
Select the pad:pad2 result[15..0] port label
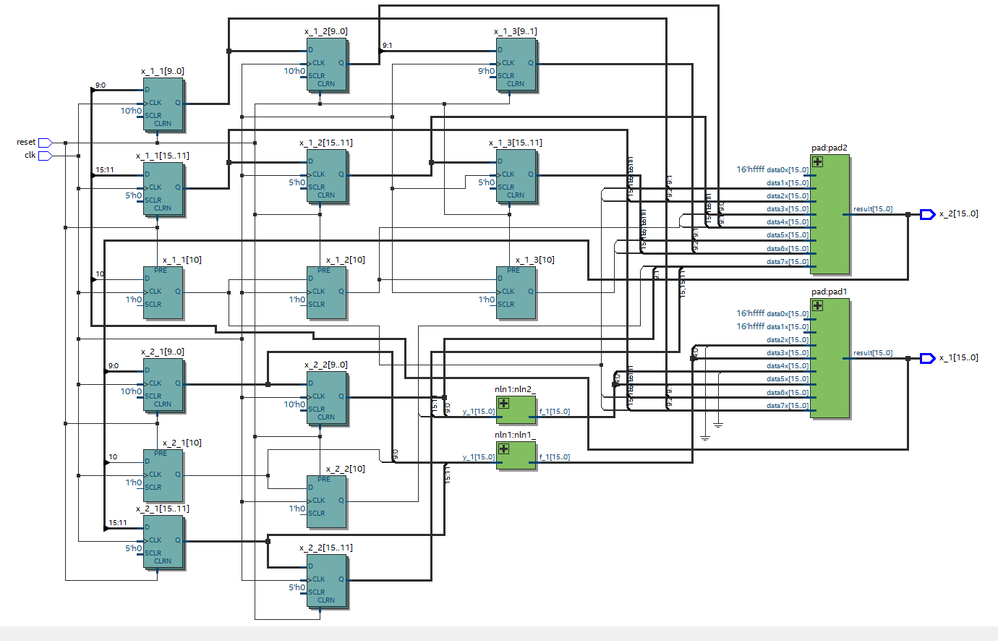(872, 208)
